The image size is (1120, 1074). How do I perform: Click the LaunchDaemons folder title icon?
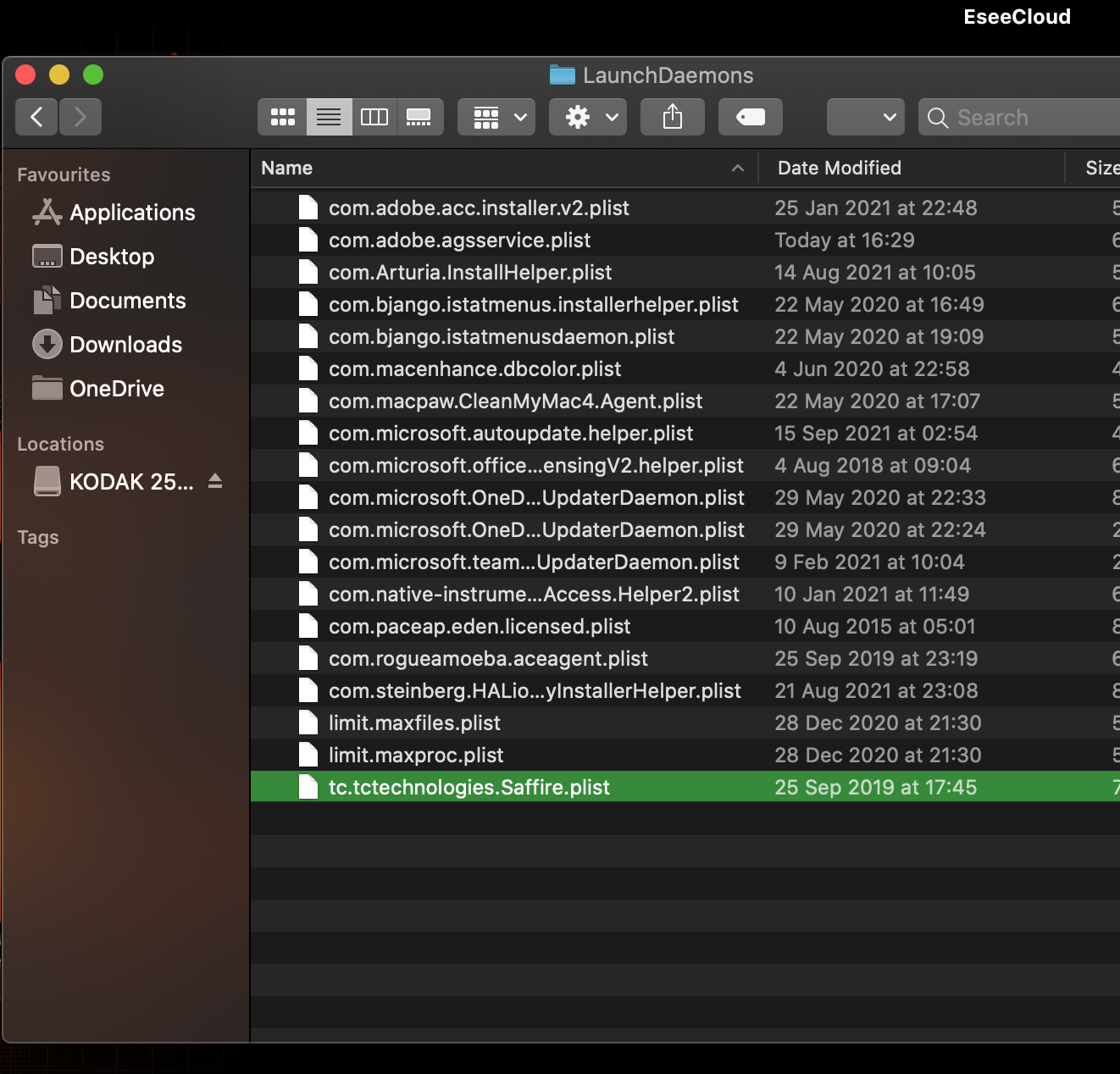562,75
